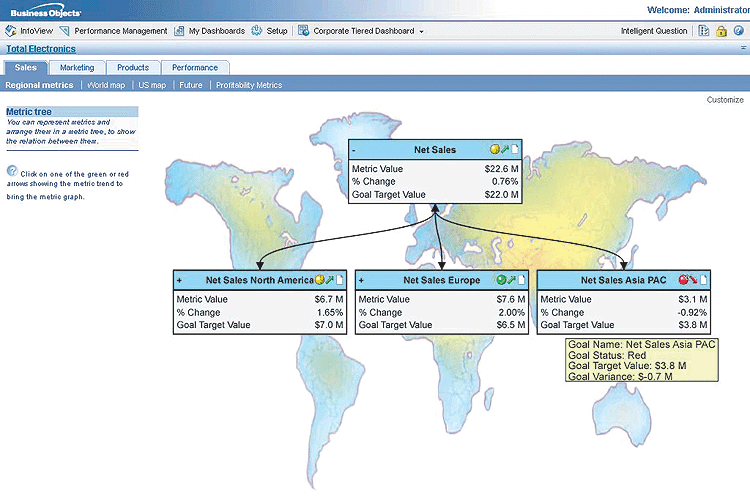
Task: Click the green trend arrow on Net Sales North America
Action: [x=330, y=280]
